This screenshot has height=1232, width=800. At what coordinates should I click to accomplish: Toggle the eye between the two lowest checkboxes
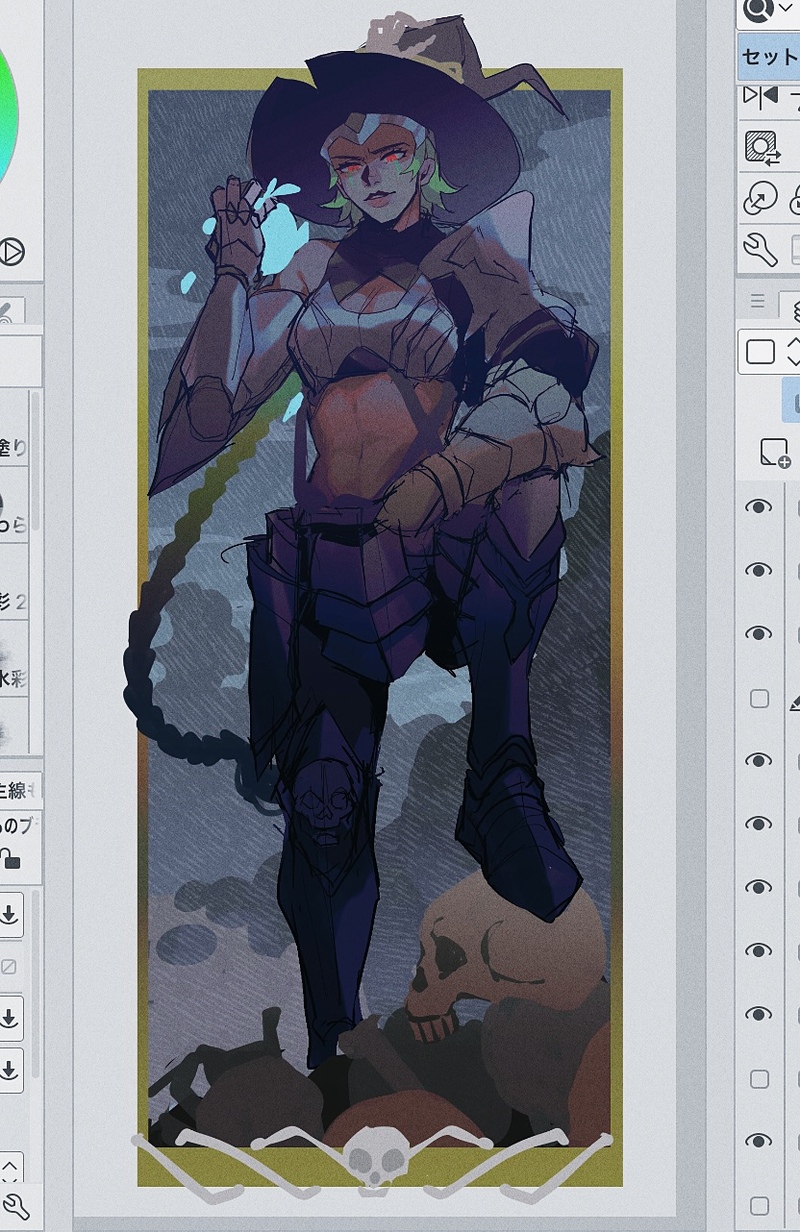click(760, 1141)
